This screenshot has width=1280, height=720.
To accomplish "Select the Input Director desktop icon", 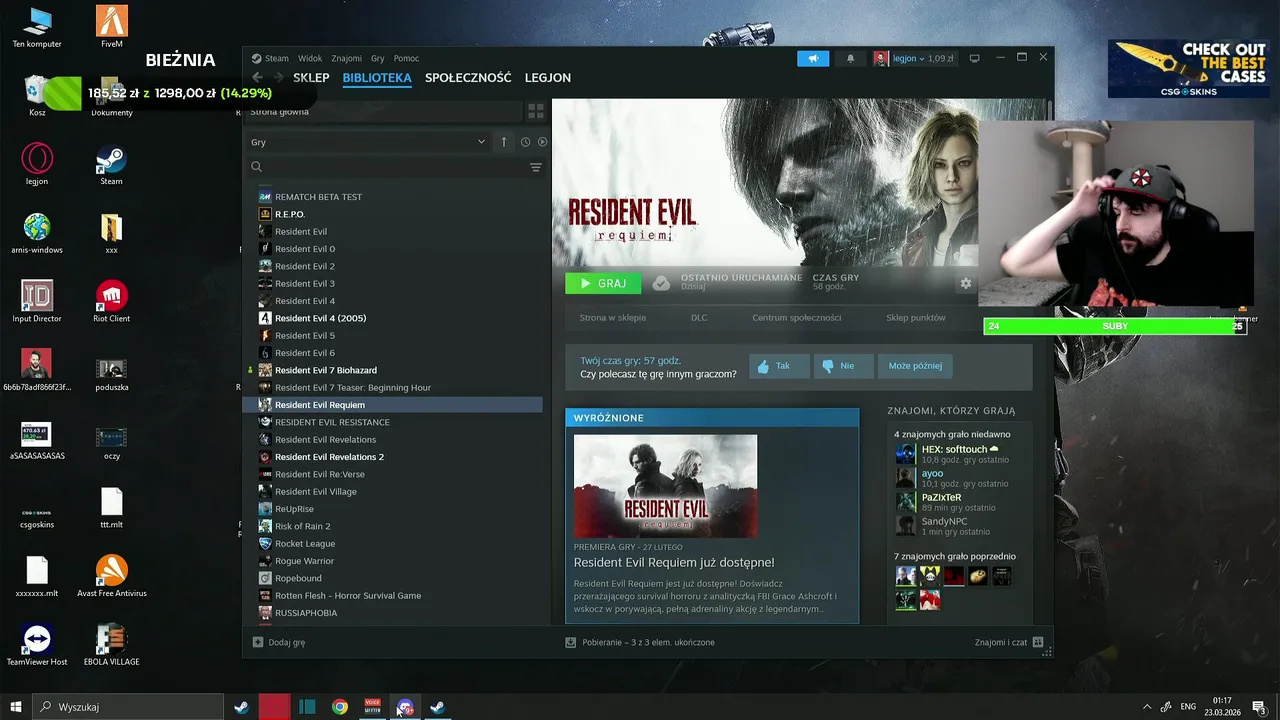I will click(x=37, y=301).
